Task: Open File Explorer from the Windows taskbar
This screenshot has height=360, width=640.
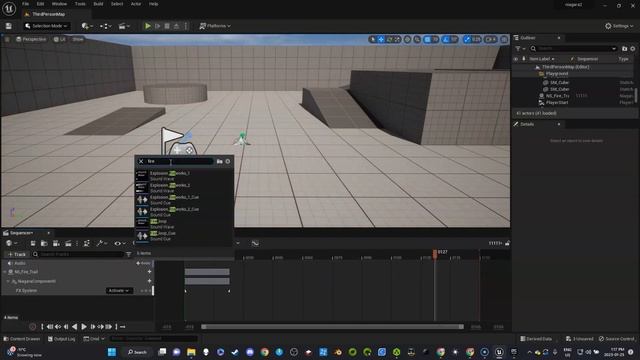Action: (191, 352)
